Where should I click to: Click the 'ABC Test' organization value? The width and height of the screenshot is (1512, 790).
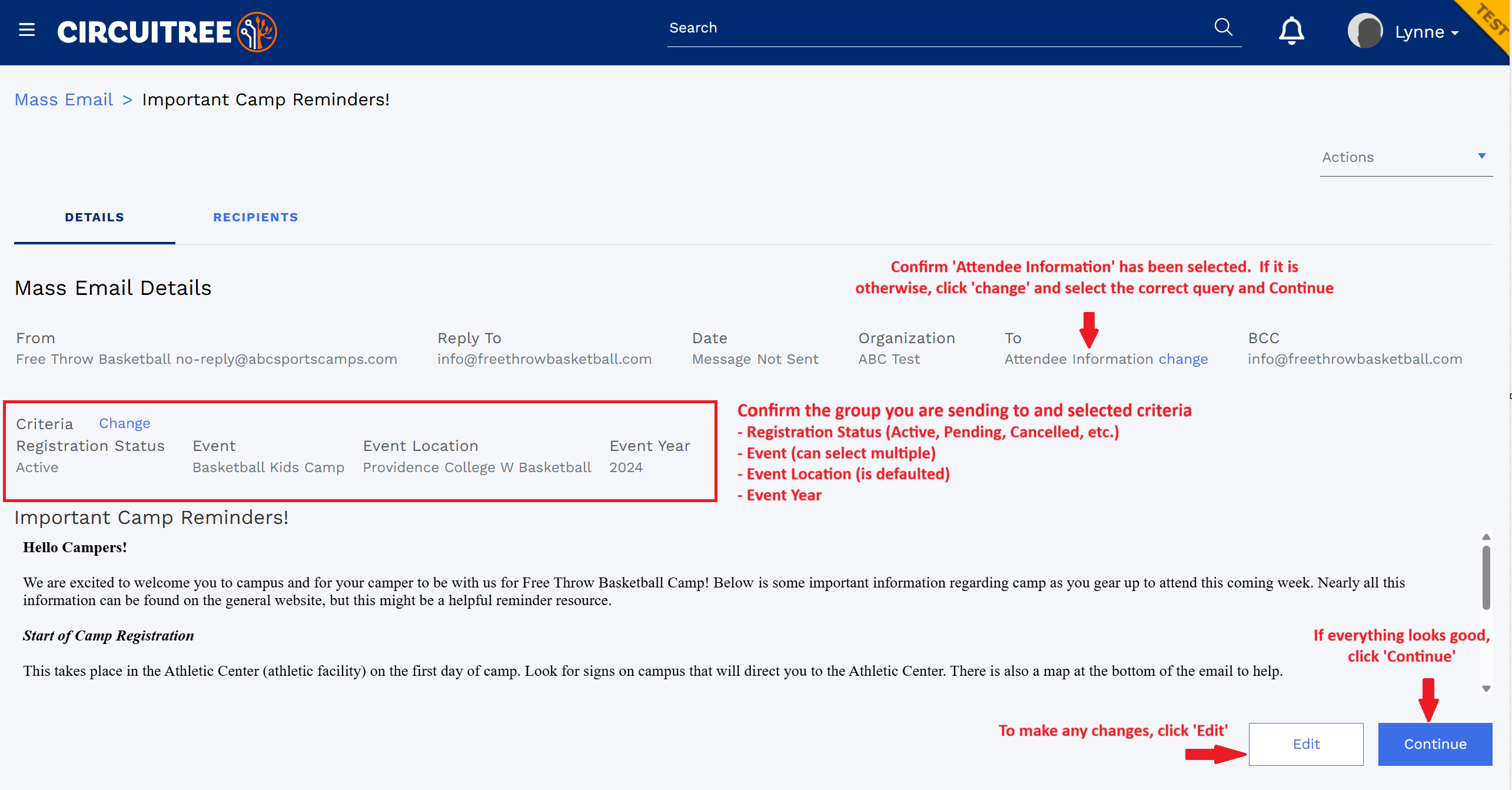pos(889,359)
